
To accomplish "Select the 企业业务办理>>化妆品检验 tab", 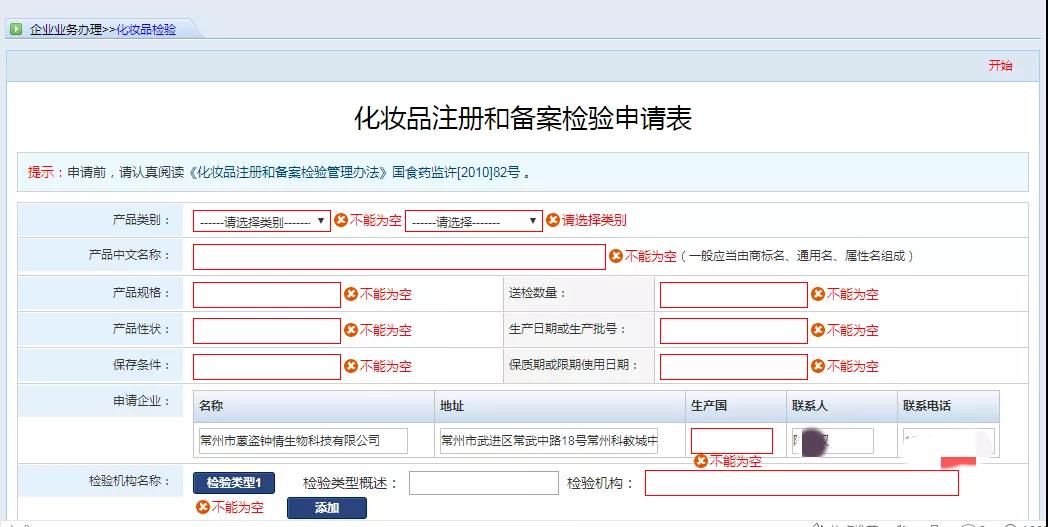I will (103, 29).
